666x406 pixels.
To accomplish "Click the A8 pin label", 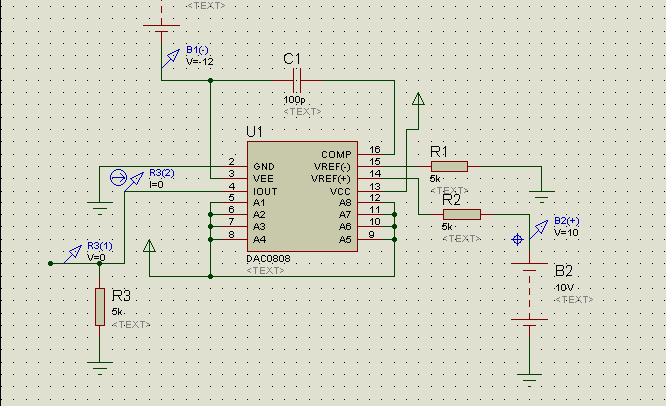I will point(345,203).
